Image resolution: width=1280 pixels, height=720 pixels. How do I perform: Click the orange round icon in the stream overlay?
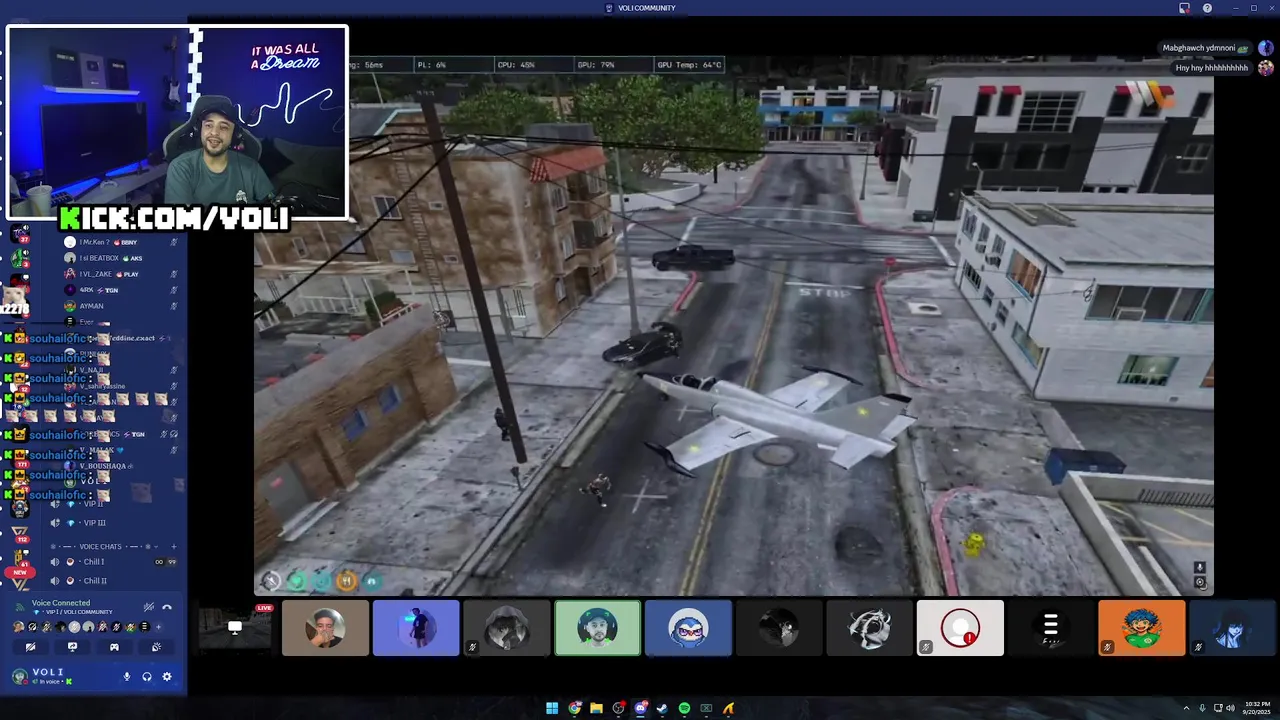tap(346, 580)
